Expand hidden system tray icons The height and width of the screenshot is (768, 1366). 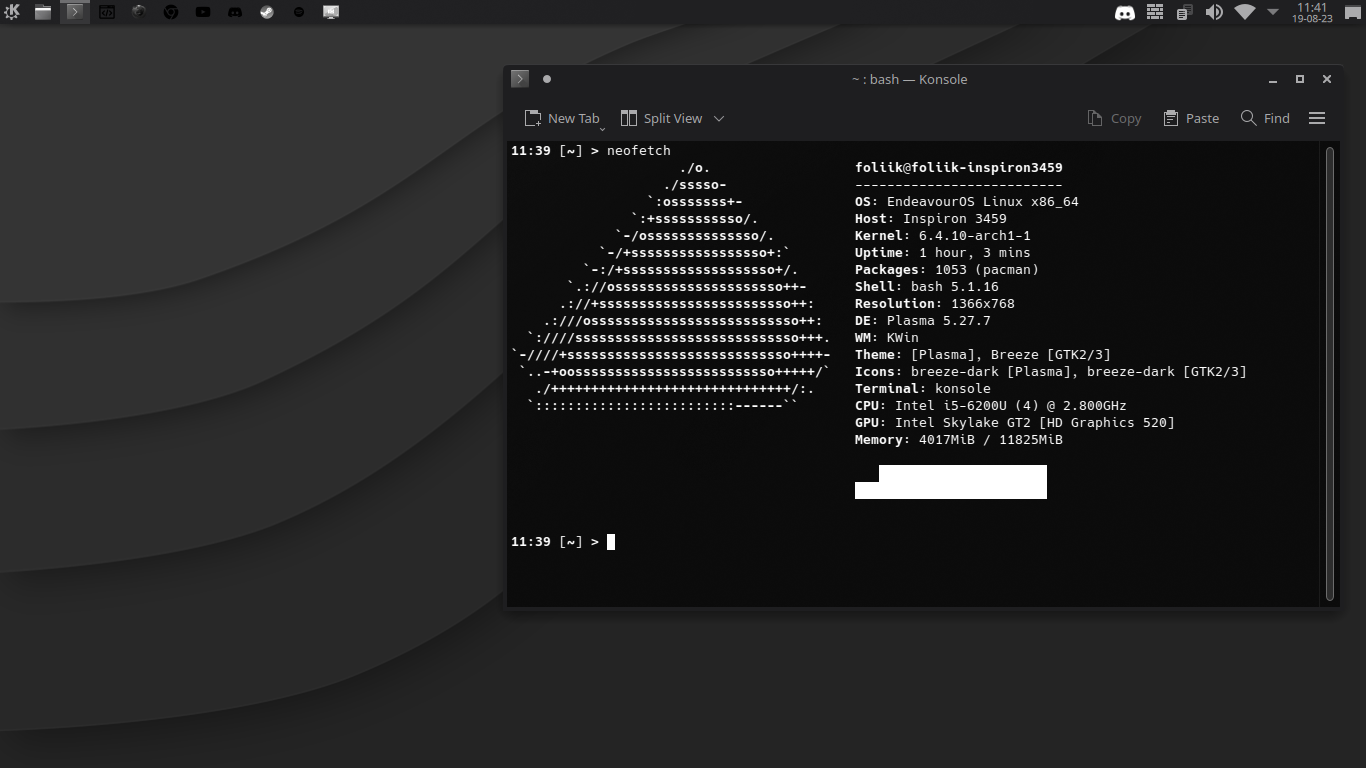(1273, 12)
